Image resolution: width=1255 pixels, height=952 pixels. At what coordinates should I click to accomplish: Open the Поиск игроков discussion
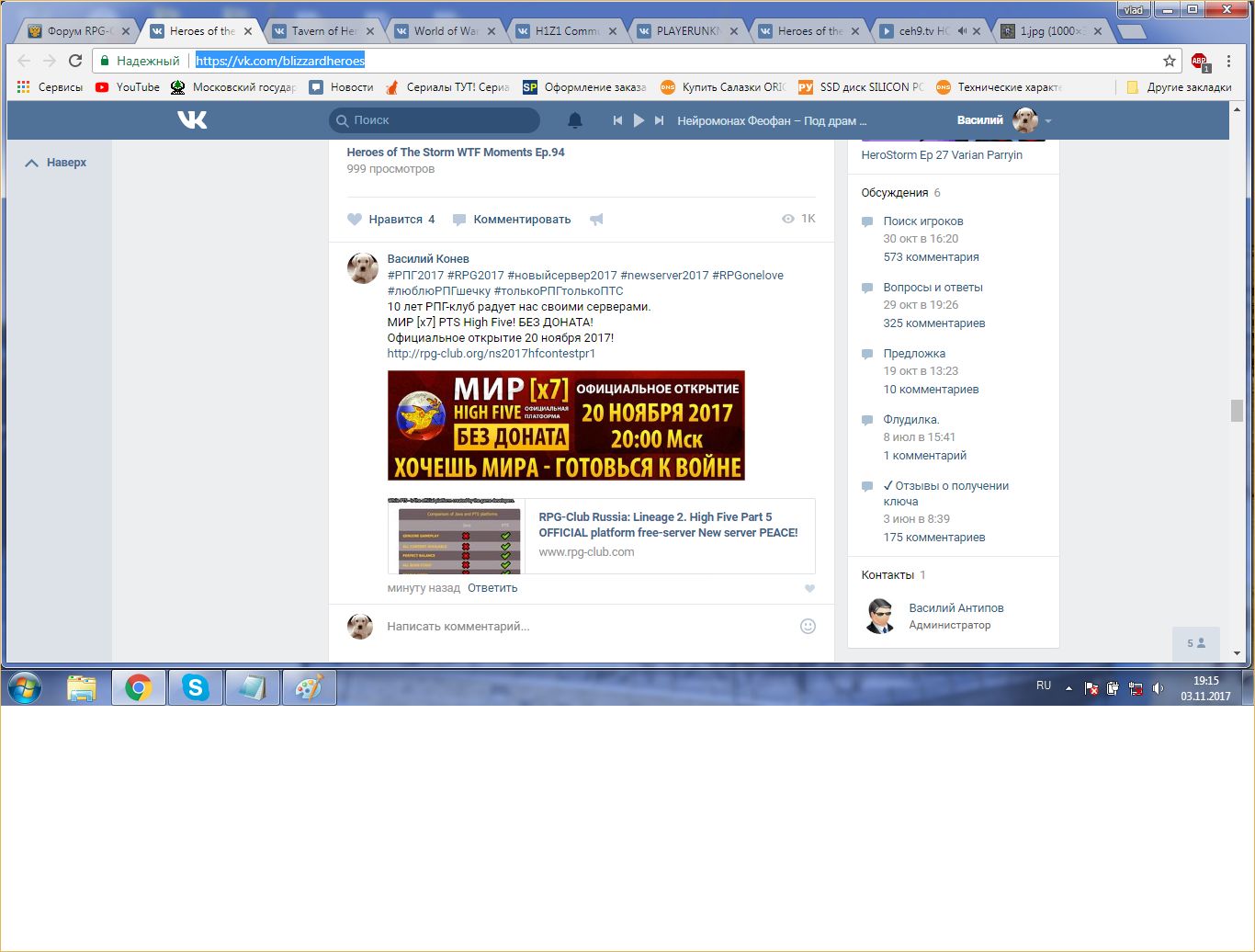point(922,221)
